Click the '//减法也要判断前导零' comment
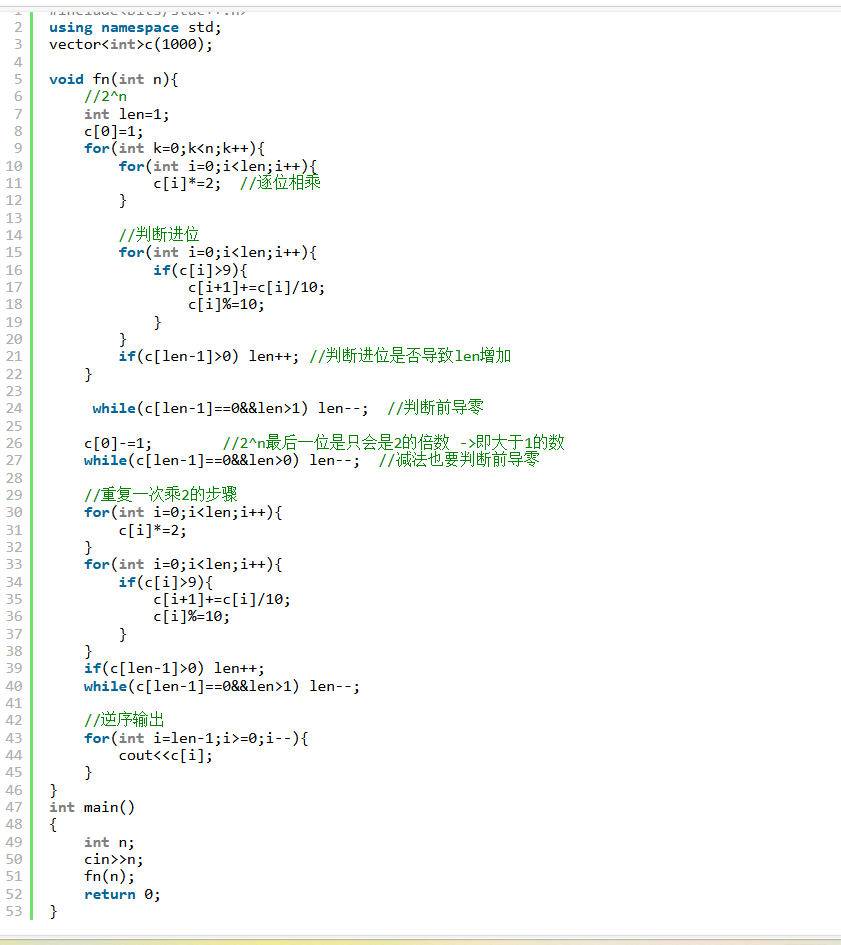 458,460
